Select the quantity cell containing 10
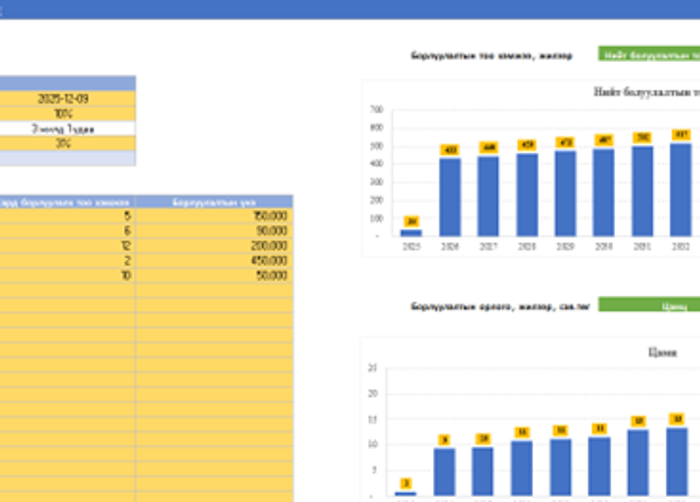Image resolution: width=700 pixels, height=502 pixels. click(x=67, y=275)
